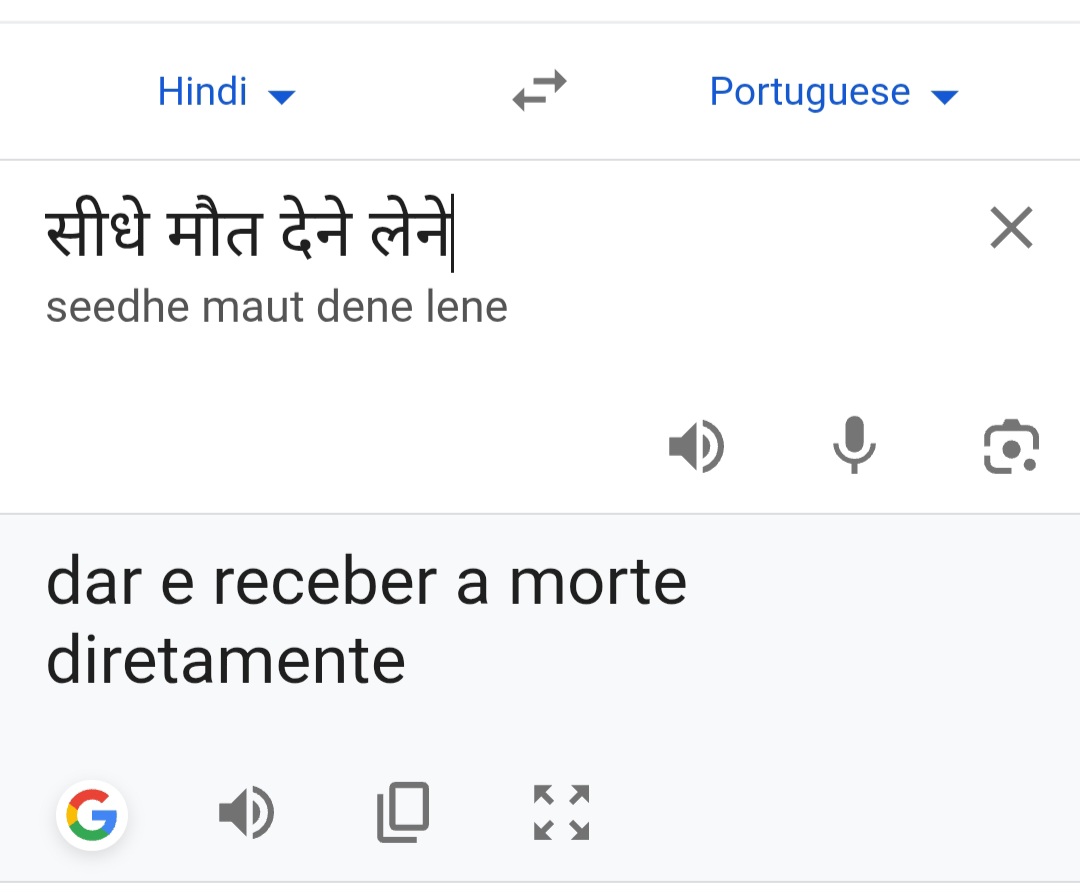Open camera translation

[x=1011, y=446]
